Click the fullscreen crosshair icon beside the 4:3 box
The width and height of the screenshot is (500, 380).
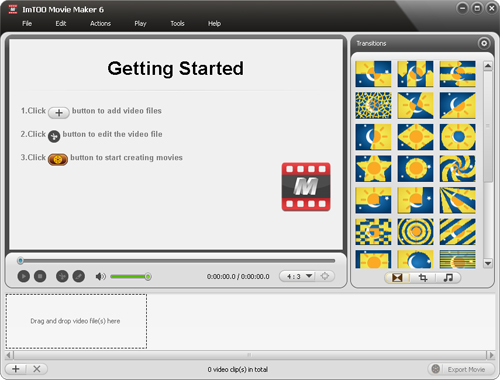325,276
